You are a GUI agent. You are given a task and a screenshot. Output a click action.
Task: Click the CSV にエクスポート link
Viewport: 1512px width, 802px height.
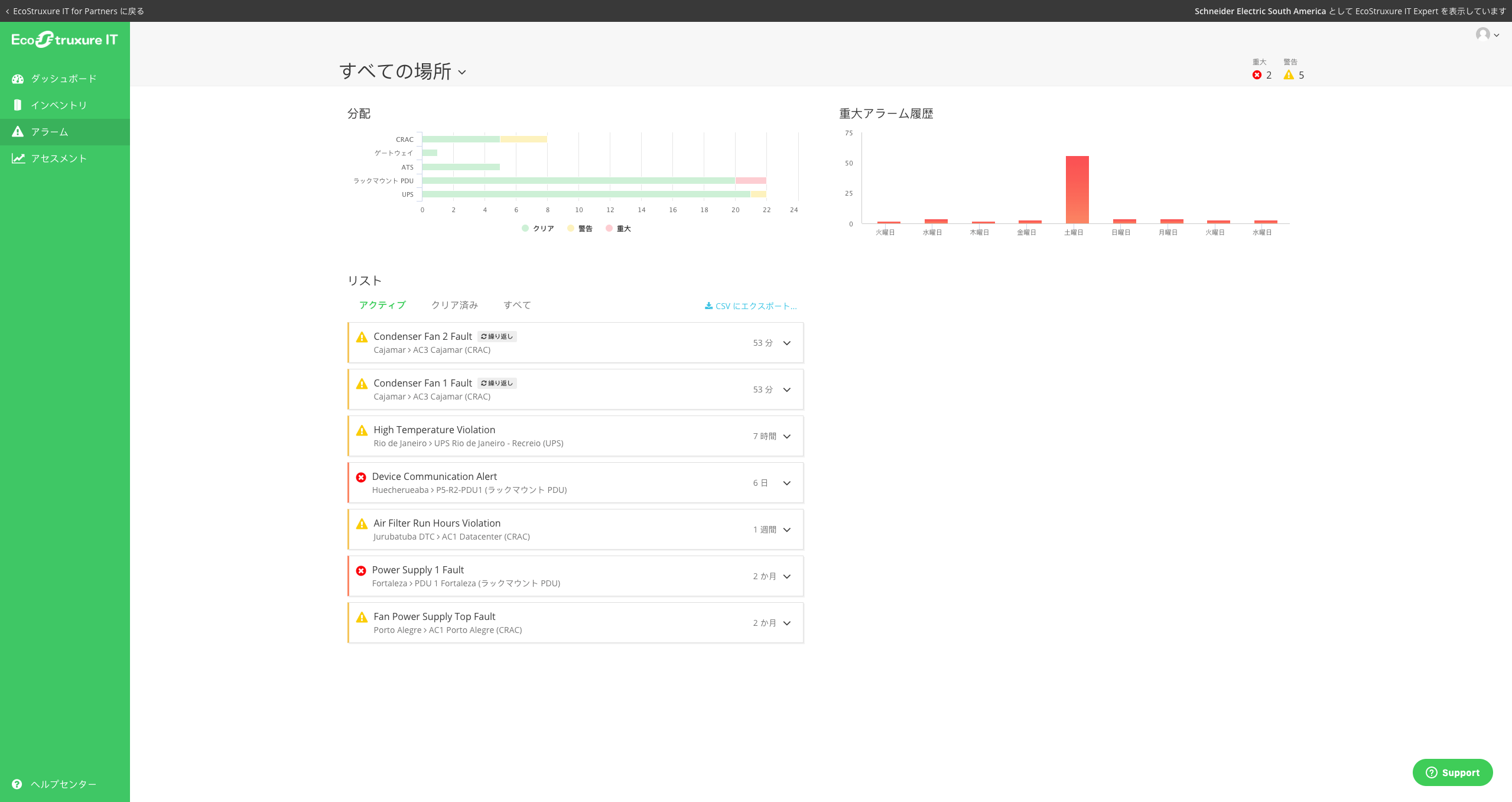coord(750,306)
